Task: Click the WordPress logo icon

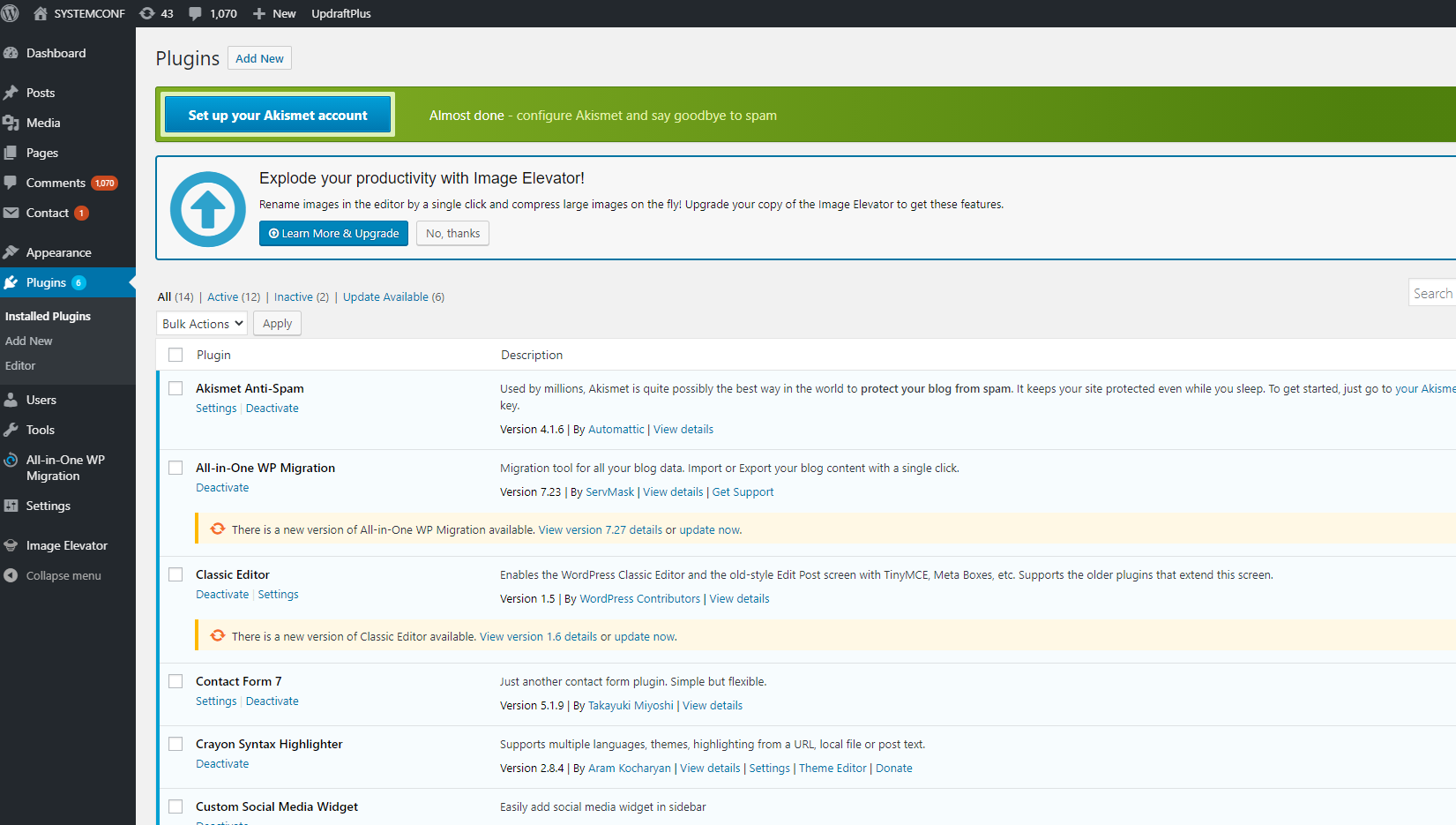Action: click(x=11, y=13)
